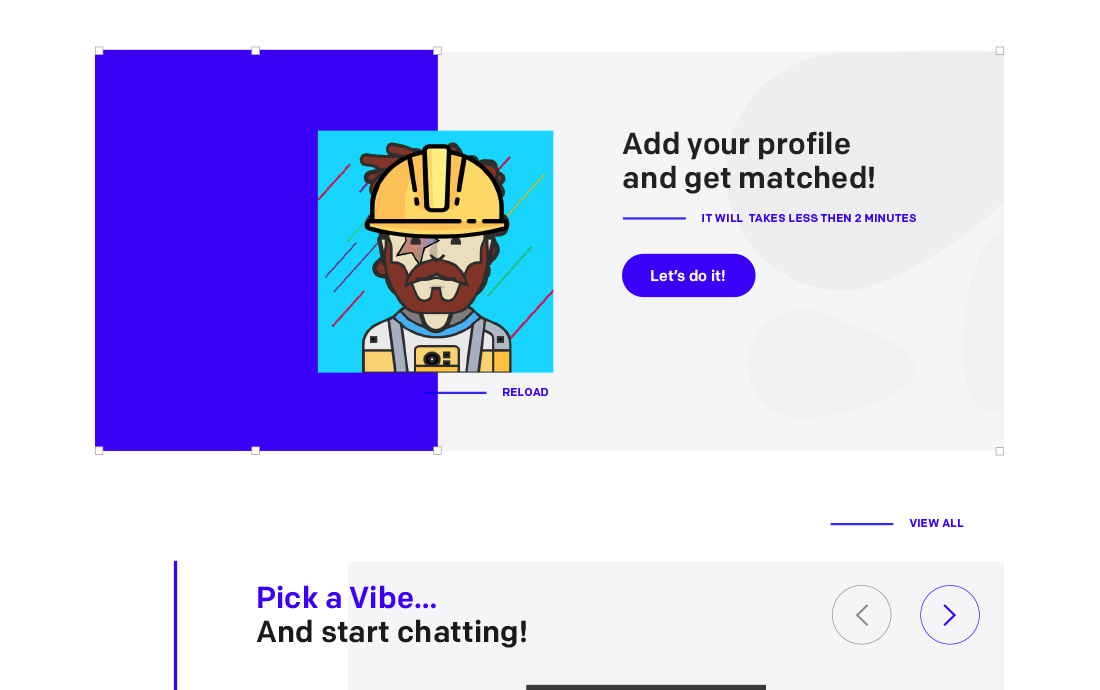Click the bottom-right handle of the blue rectangle
Image resolution: width=1100 pixels, height=690 pixels.
(438, 451)
